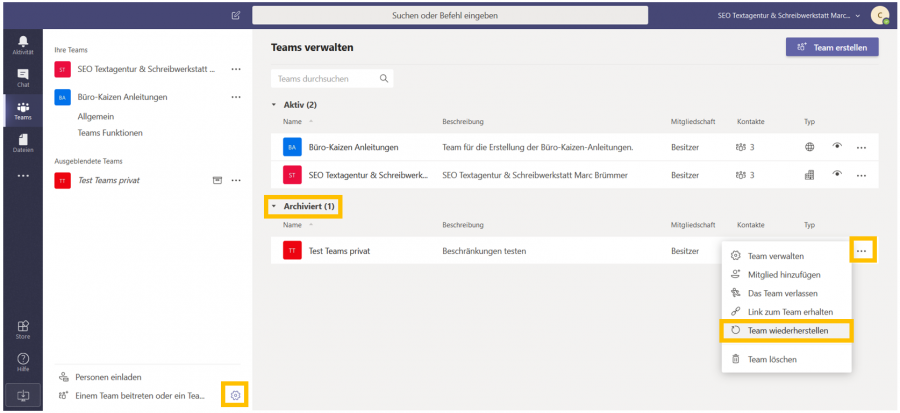Image resolution: width=900 pixels, height=413 pixels.
Task: Click archive icon beside Test Teams privat
Action: pos(217,180)
